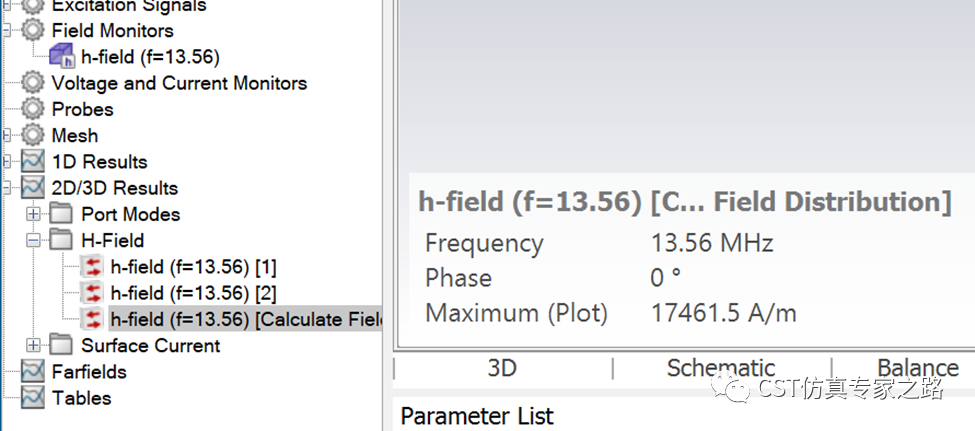
Task: Switch to the 3D view tab
Action: (502, 368)
